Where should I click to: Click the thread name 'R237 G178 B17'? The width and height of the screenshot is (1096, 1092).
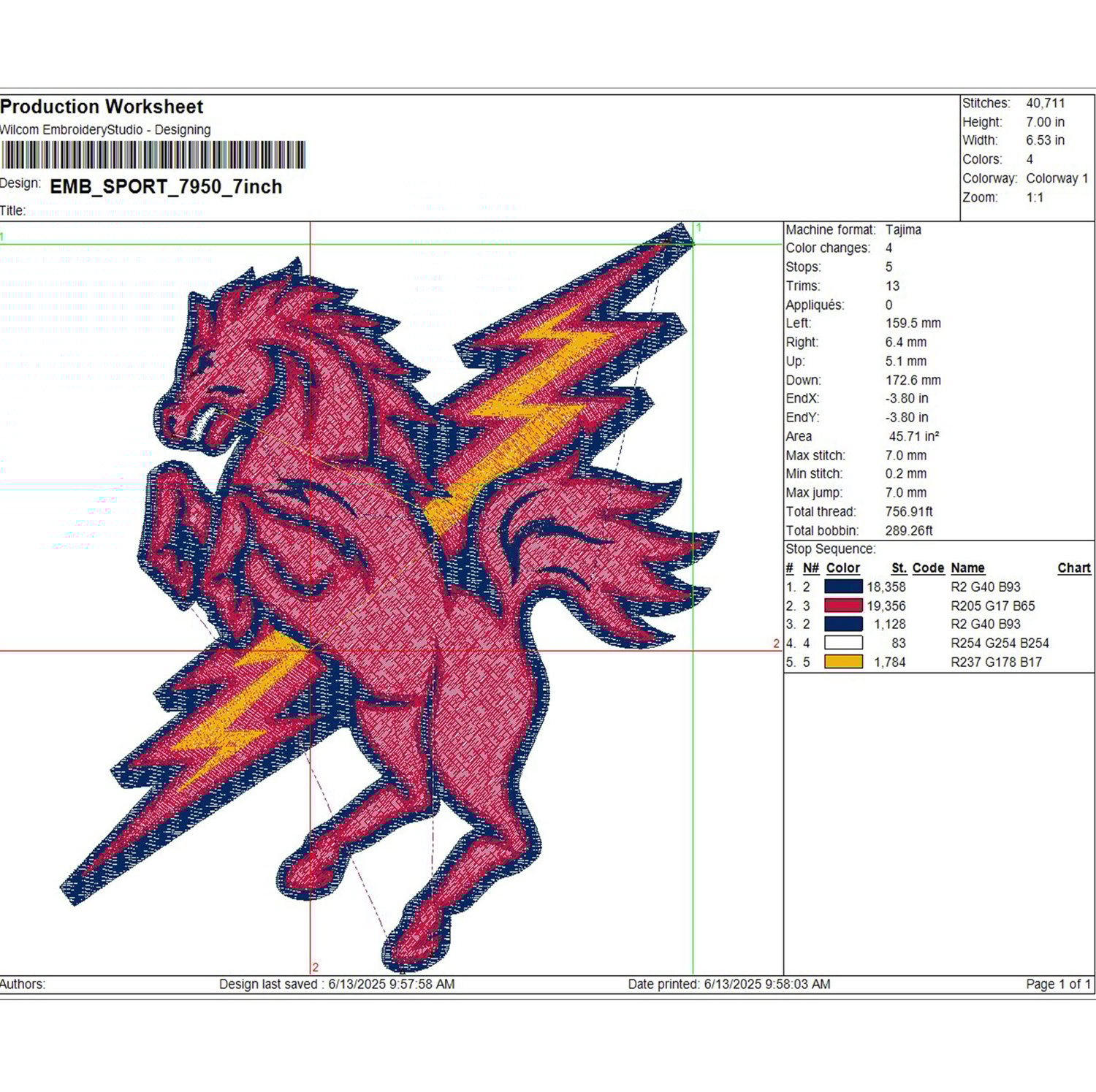pos(997,662)
